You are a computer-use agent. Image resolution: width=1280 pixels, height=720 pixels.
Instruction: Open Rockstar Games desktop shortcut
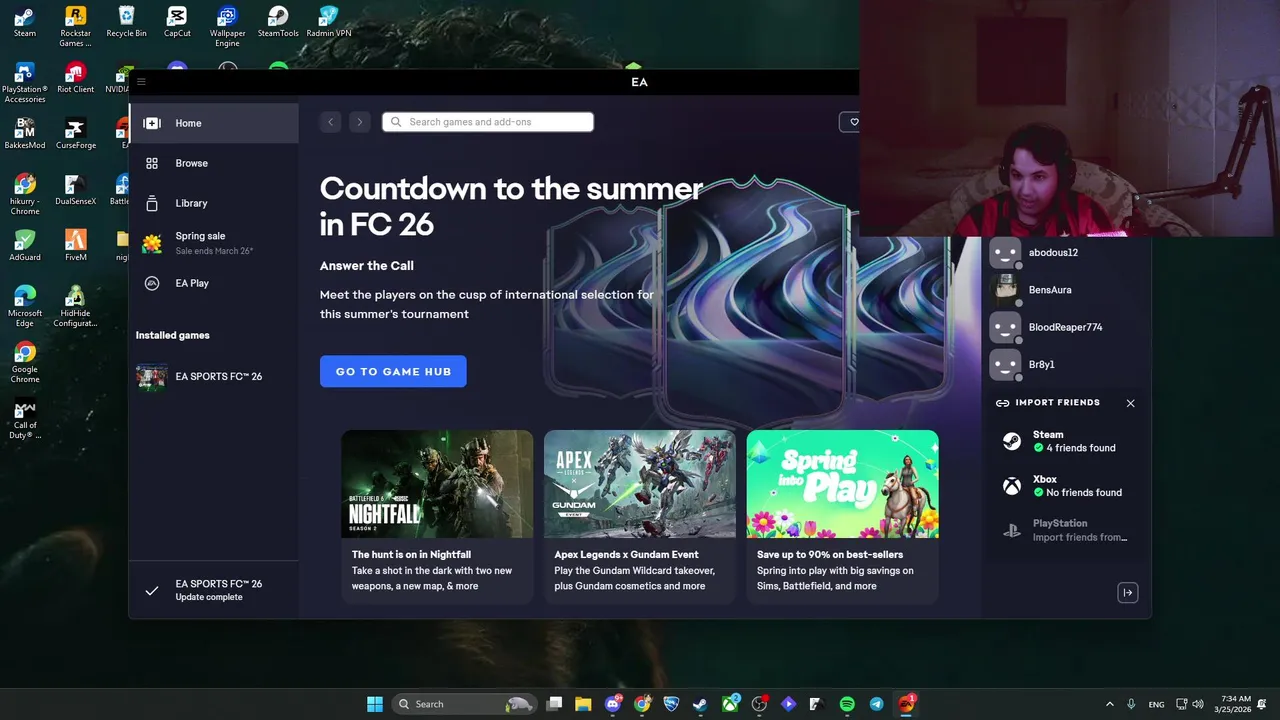[x=75, y=26]
